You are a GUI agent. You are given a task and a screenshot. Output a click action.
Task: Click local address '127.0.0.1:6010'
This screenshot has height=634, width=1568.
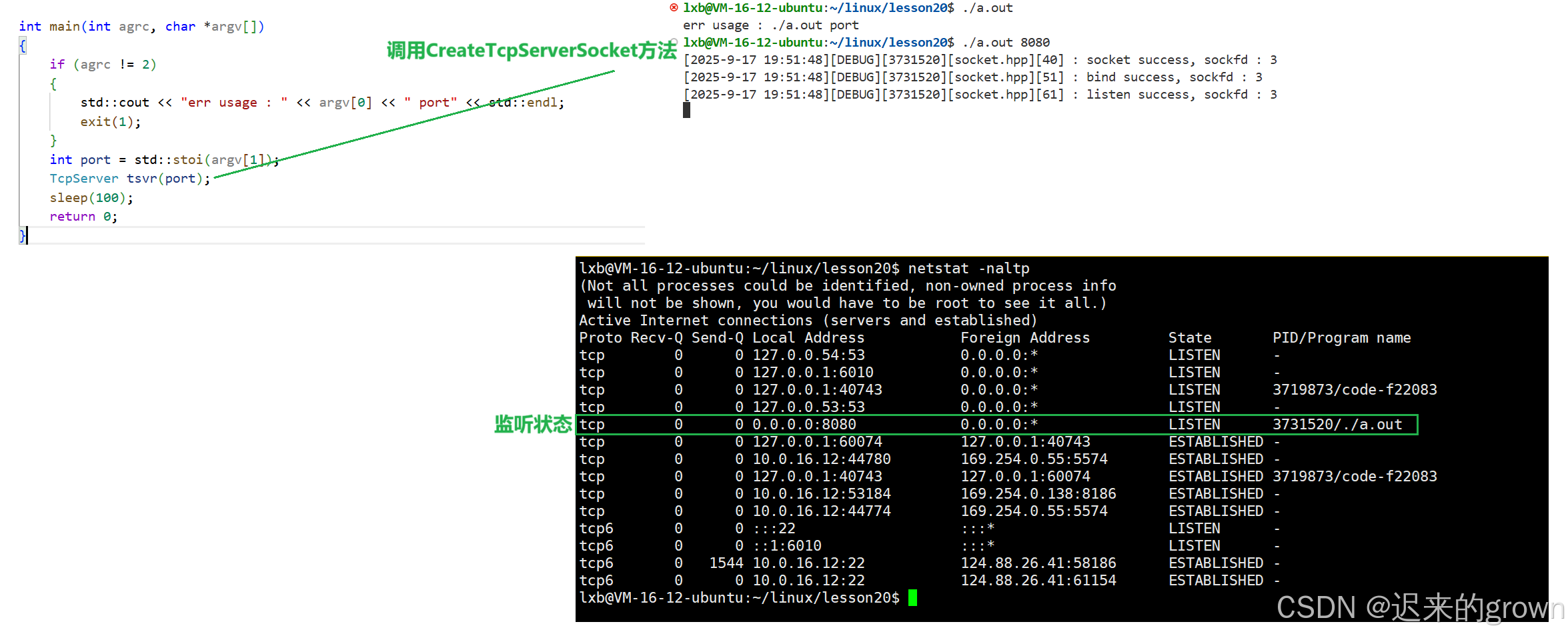coord(813,373)
